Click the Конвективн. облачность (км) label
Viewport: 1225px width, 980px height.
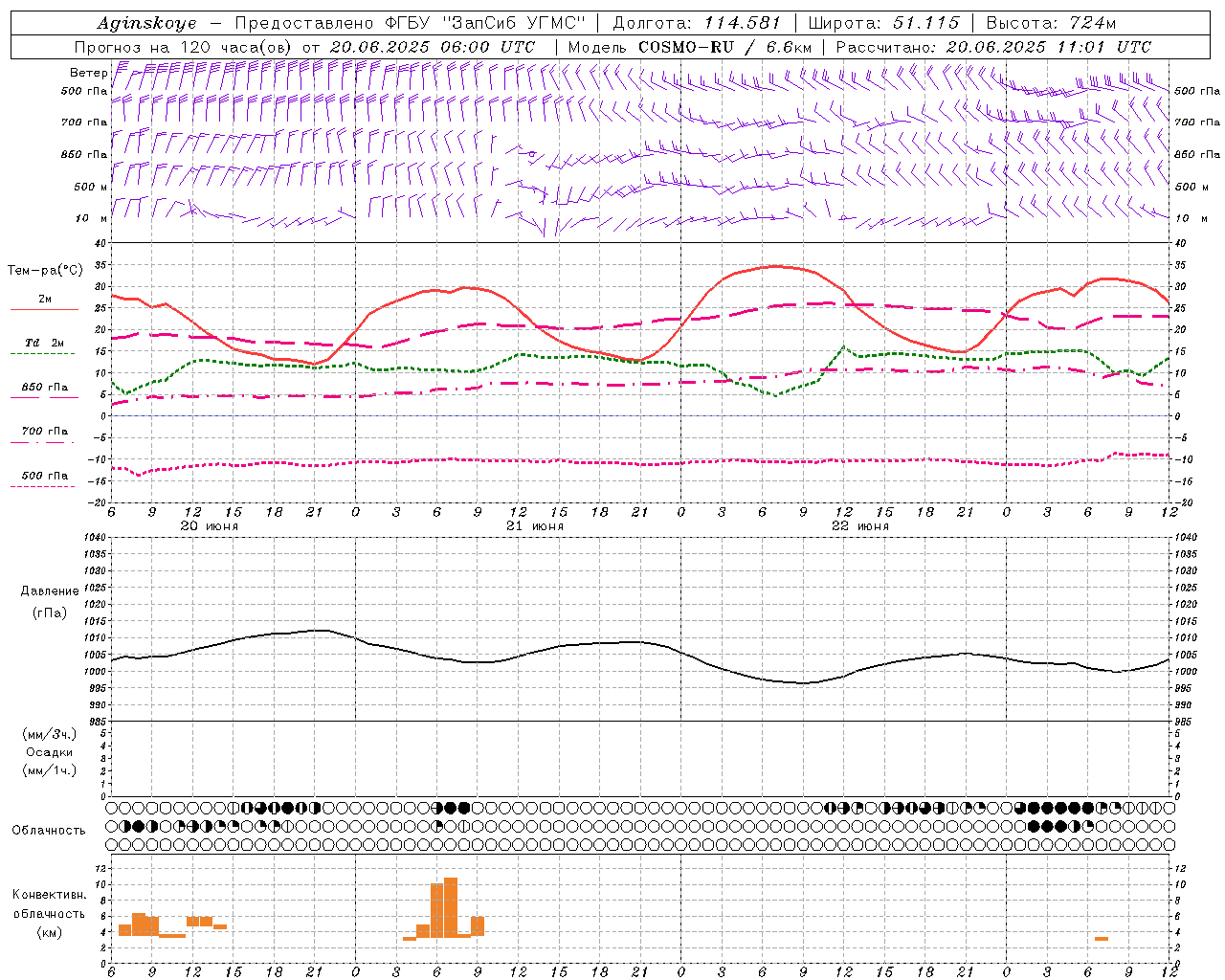[x=49, y=913]
